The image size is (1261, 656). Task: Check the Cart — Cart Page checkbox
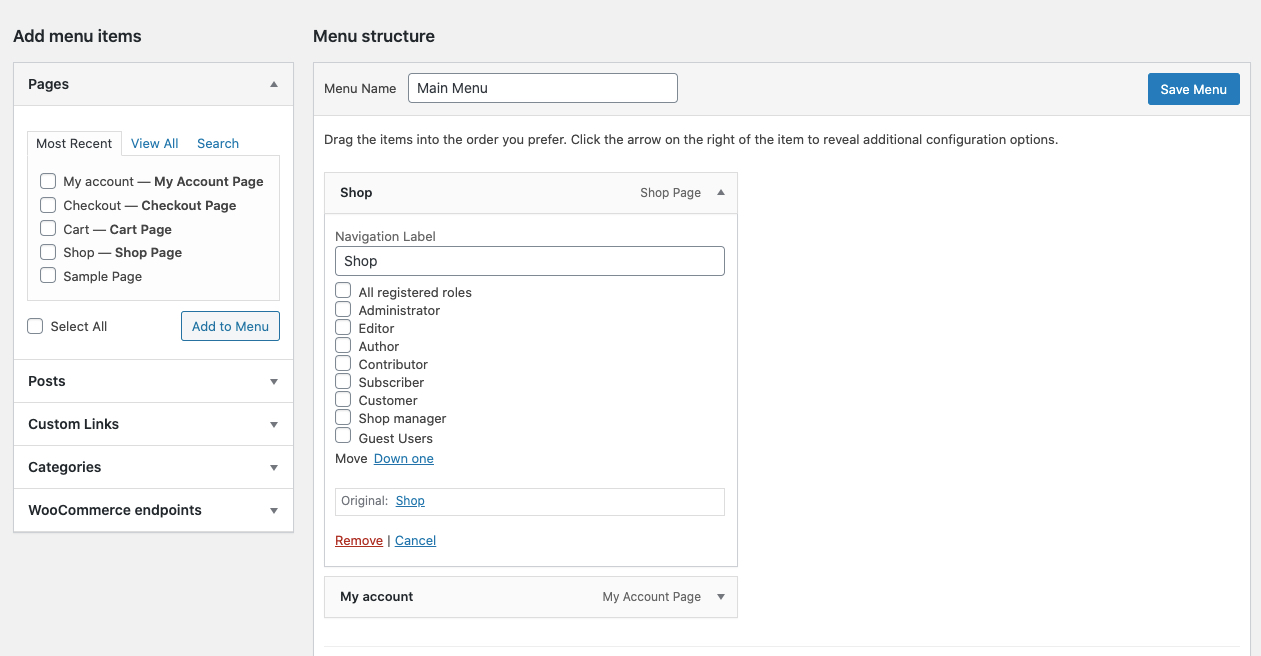pyautogui.click(x=47, y=228)
